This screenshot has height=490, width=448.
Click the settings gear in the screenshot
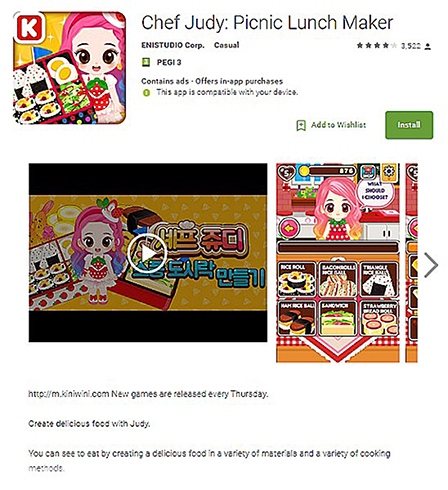[x=389, y=172]
